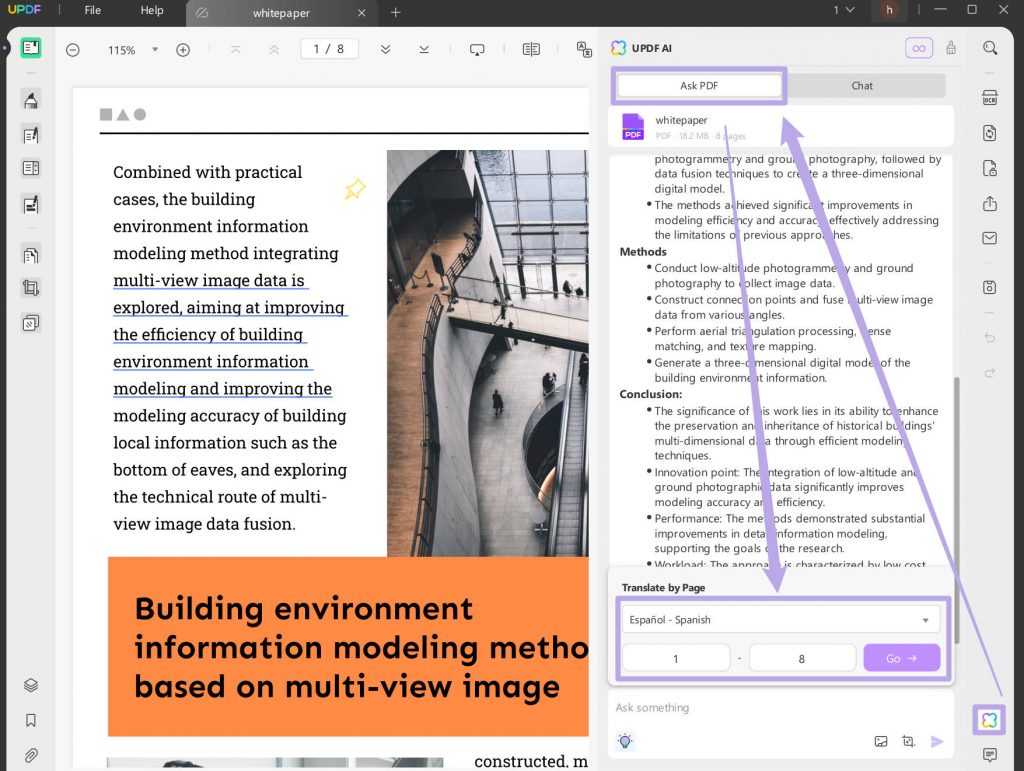
Task: Switch to the Chat tab
Action: coord(862,86)
